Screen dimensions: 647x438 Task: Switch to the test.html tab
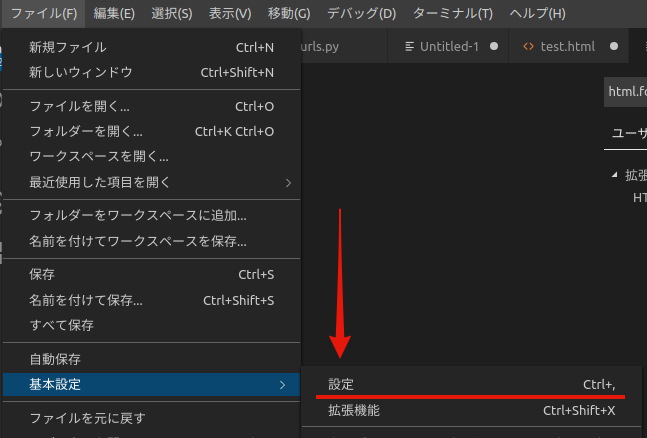[x=569, y=47]
